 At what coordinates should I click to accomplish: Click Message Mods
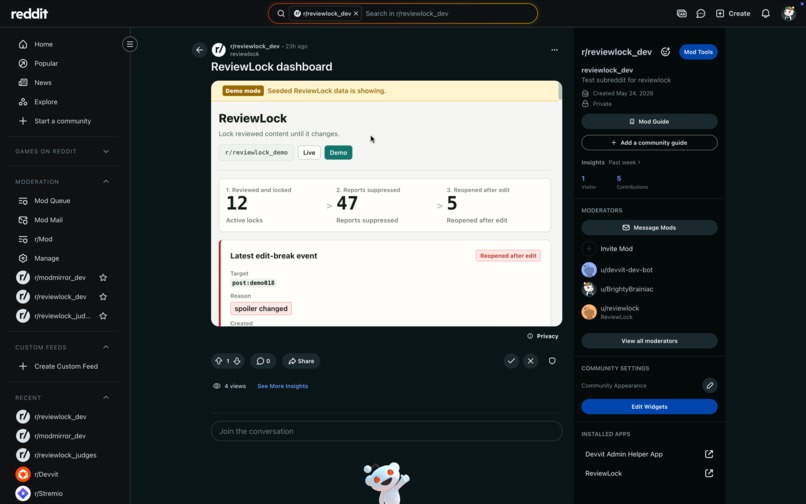point(649,227)
